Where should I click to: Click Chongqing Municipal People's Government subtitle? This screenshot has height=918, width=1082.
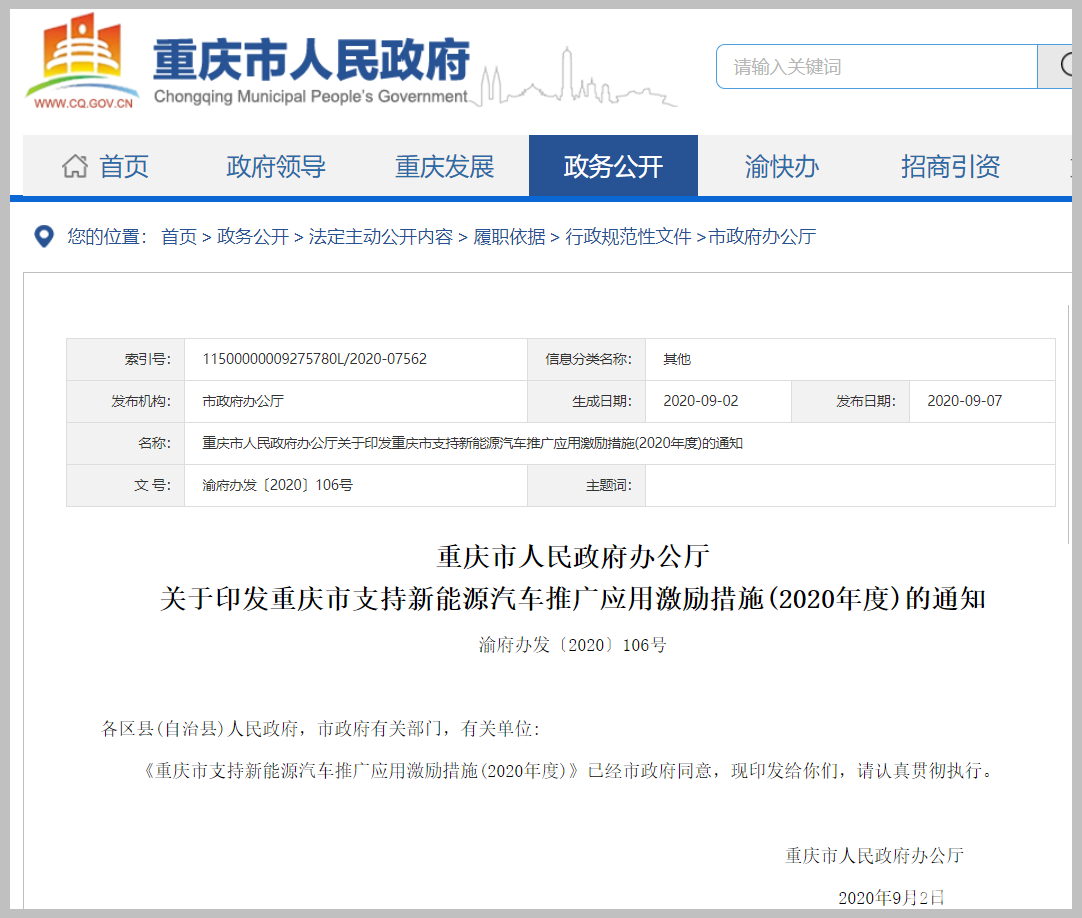(311, 97)
